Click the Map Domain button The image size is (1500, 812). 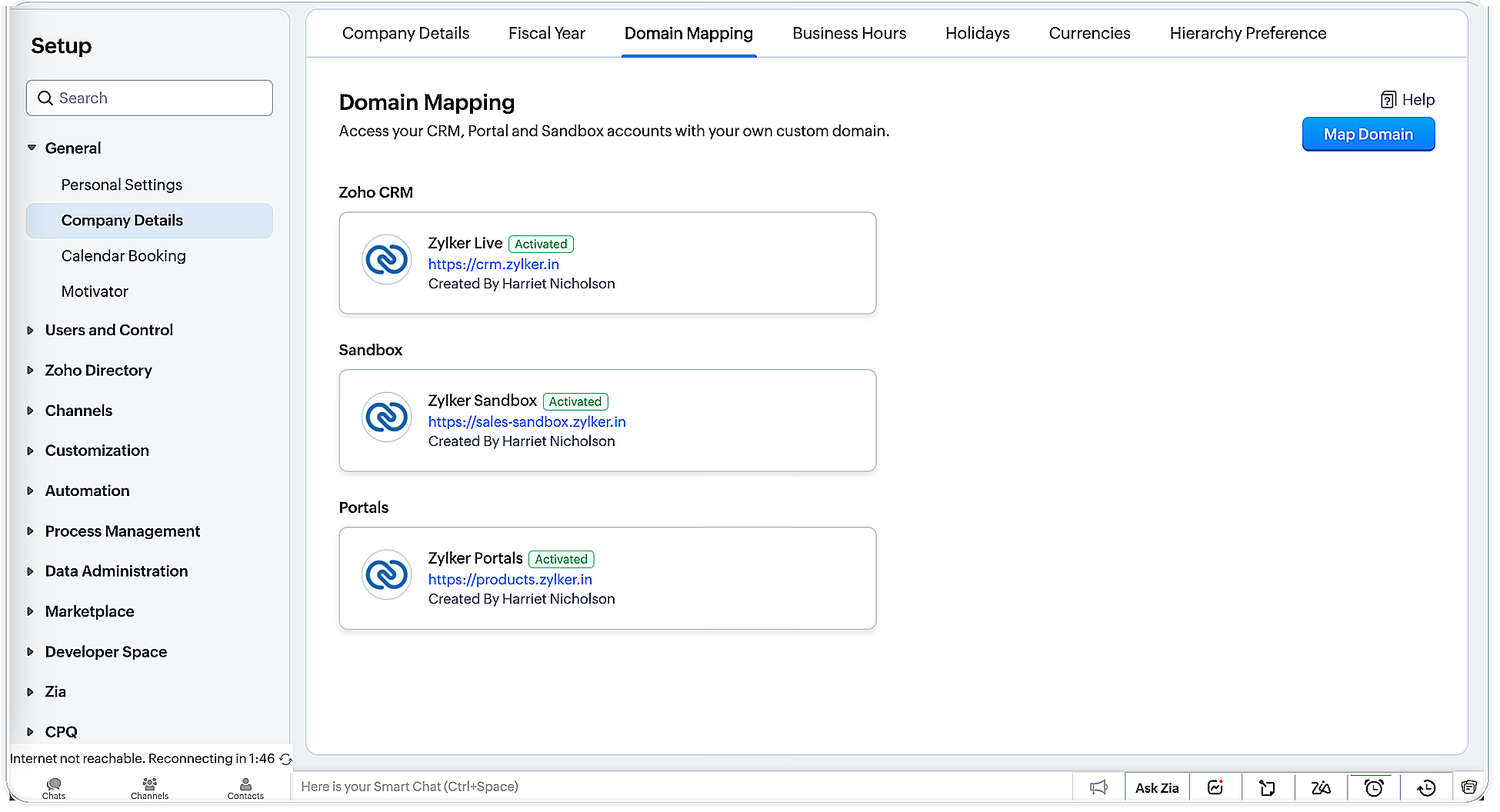pyautogui.click(x=1368, y=135)
